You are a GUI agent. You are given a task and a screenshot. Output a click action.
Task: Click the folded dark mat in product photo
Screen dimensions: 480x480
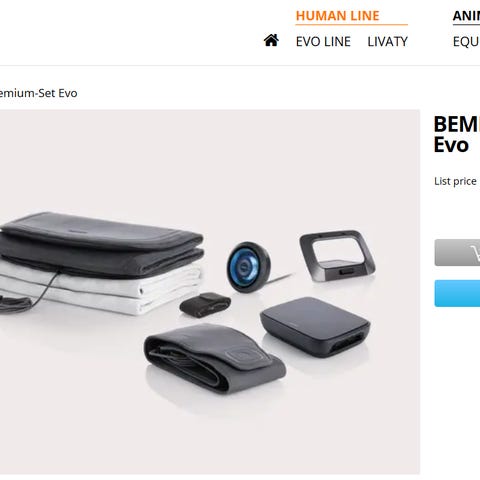click(x=102, y=244)
